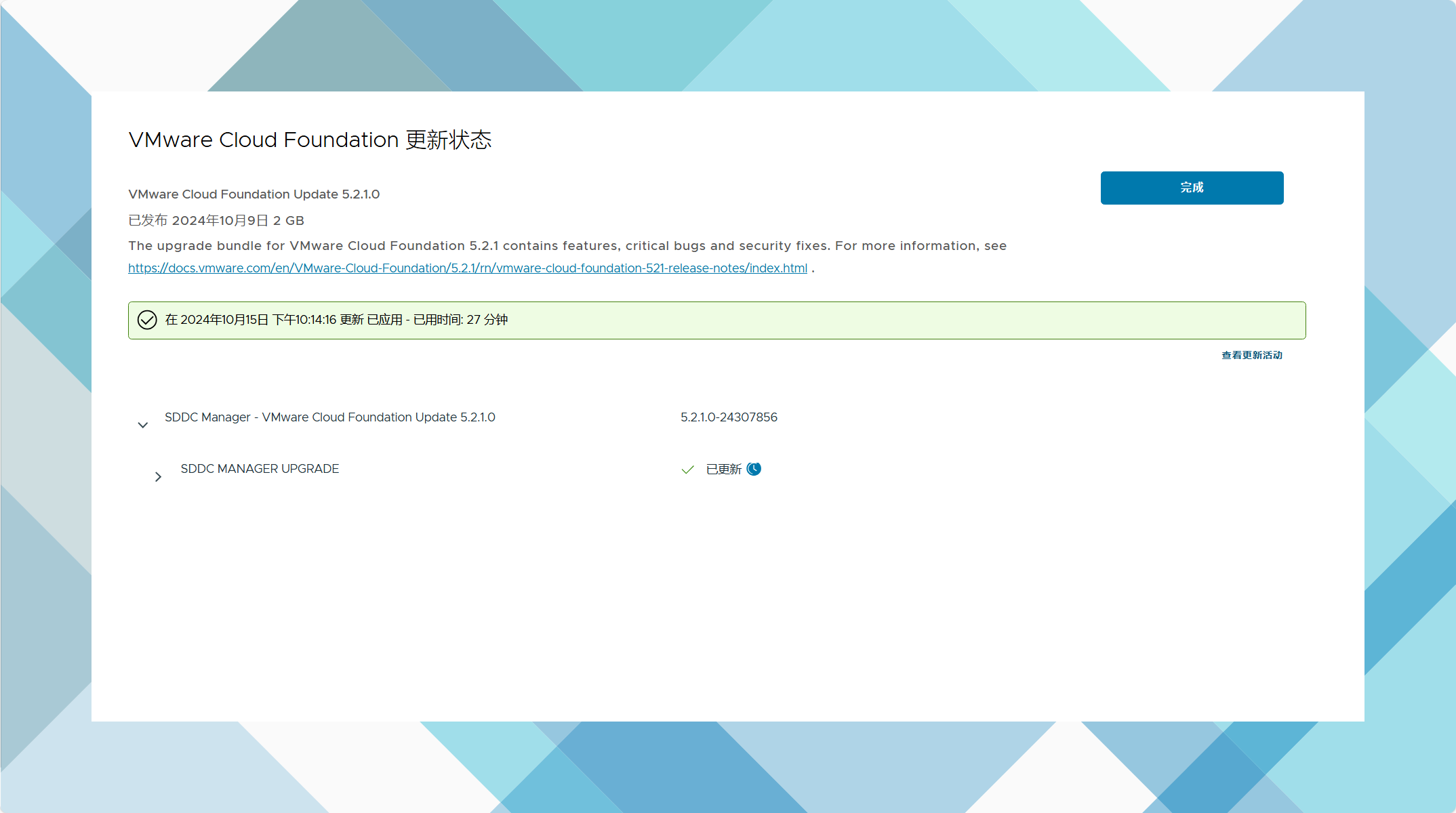Expand the SDDC MANAGER UPGRADE row
Screen dimensions: 1456x813
[158, 477]
